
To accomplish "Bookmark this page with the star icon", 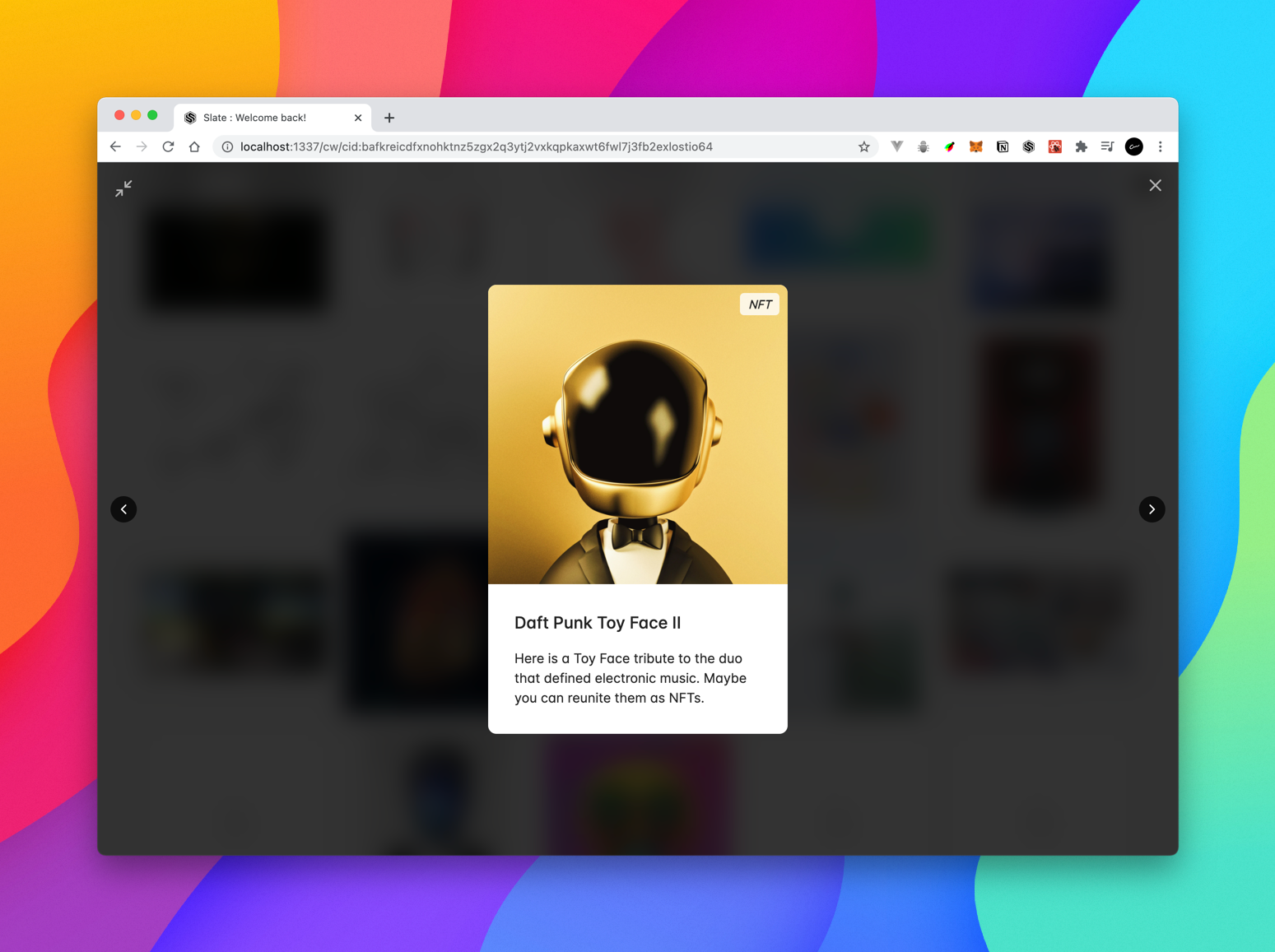I will click(x=863, y=146).
